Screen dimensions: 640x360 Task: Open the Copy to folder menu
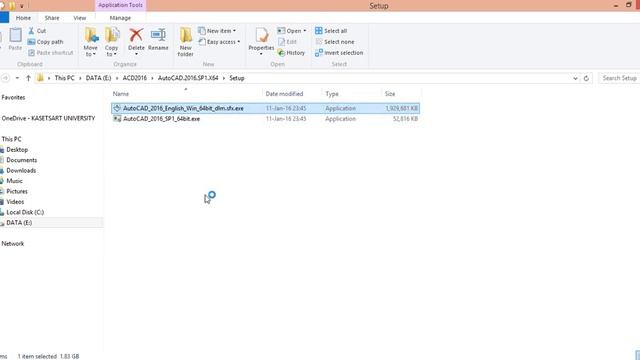tap(111, 42)
